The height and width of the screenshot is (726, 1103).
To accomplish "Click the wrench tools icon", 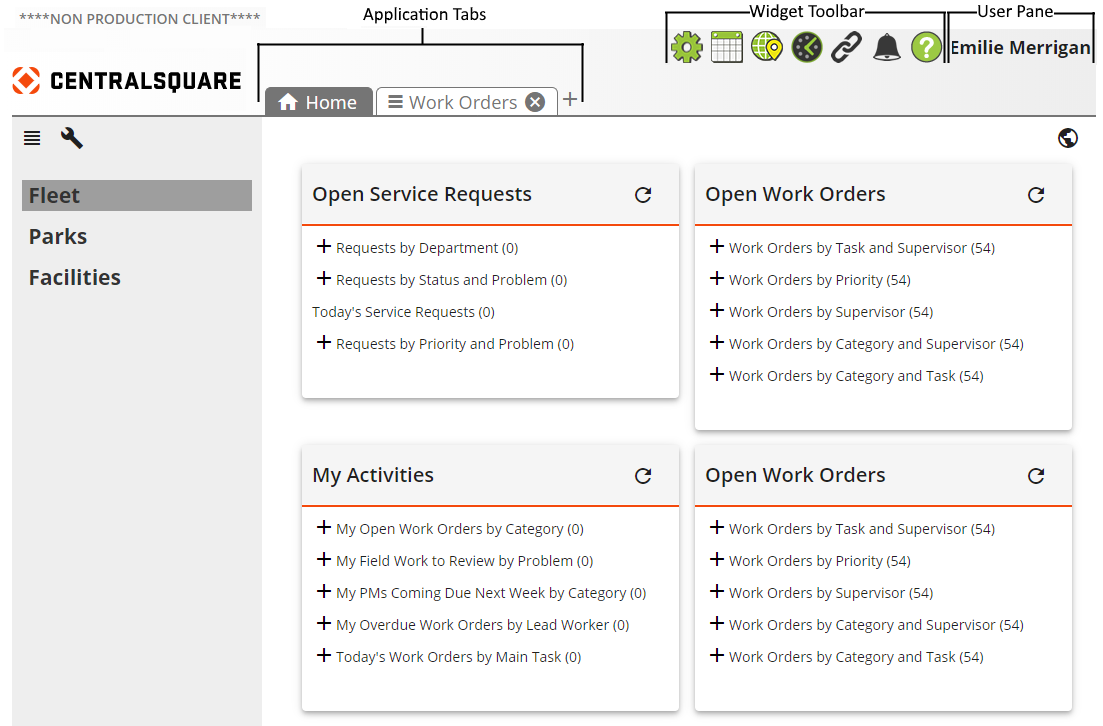I will [x=72, y=138].
